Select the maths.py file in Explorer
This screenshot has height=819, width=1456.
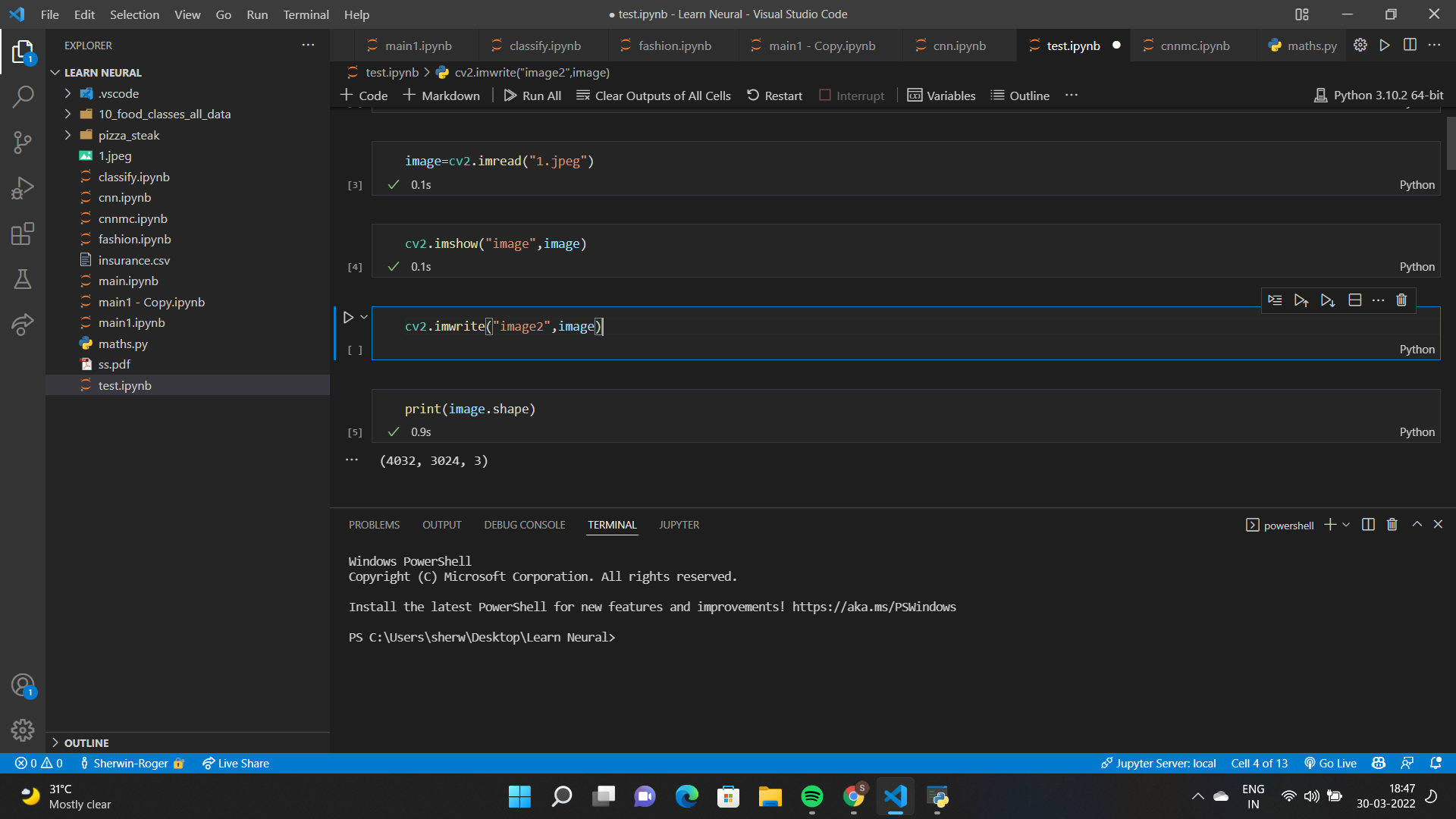pyautogui.click(x=124, y=344)
